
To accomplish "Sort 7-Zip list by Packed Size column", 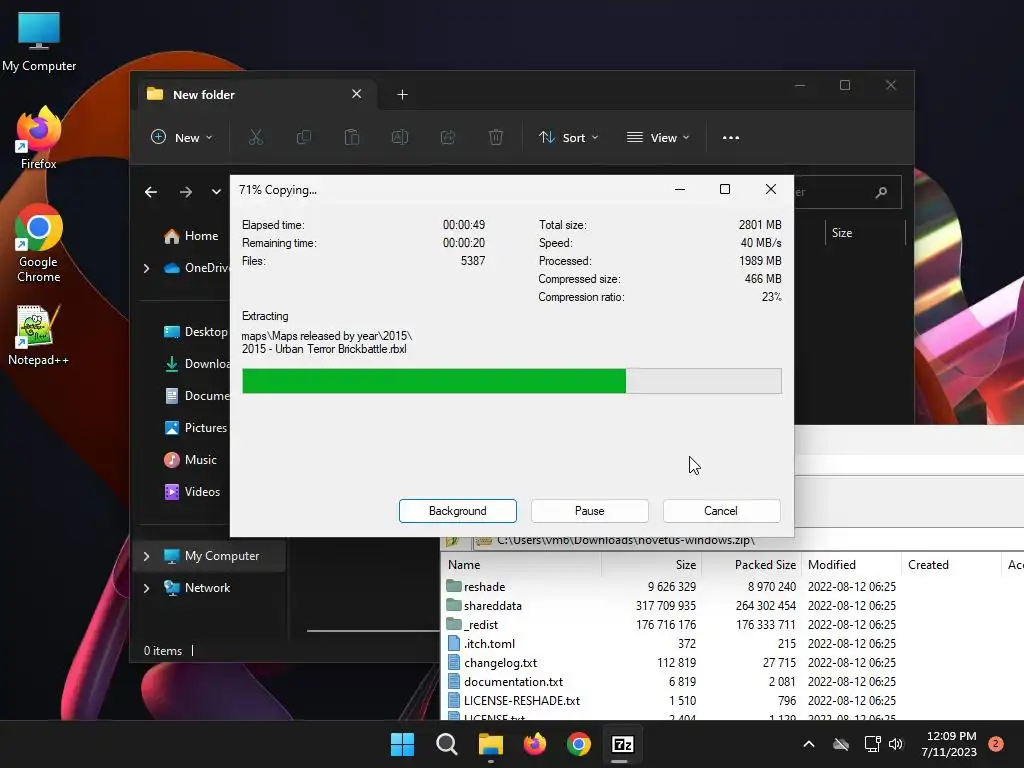I will tap(751, 565).
